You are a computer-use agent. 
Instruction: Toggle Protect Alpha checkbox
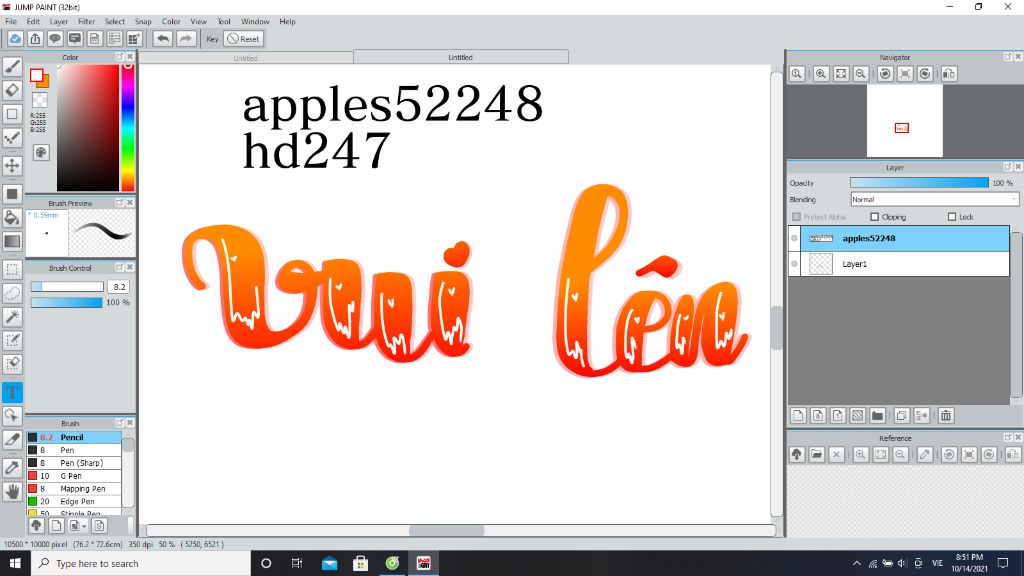[796, 217]
